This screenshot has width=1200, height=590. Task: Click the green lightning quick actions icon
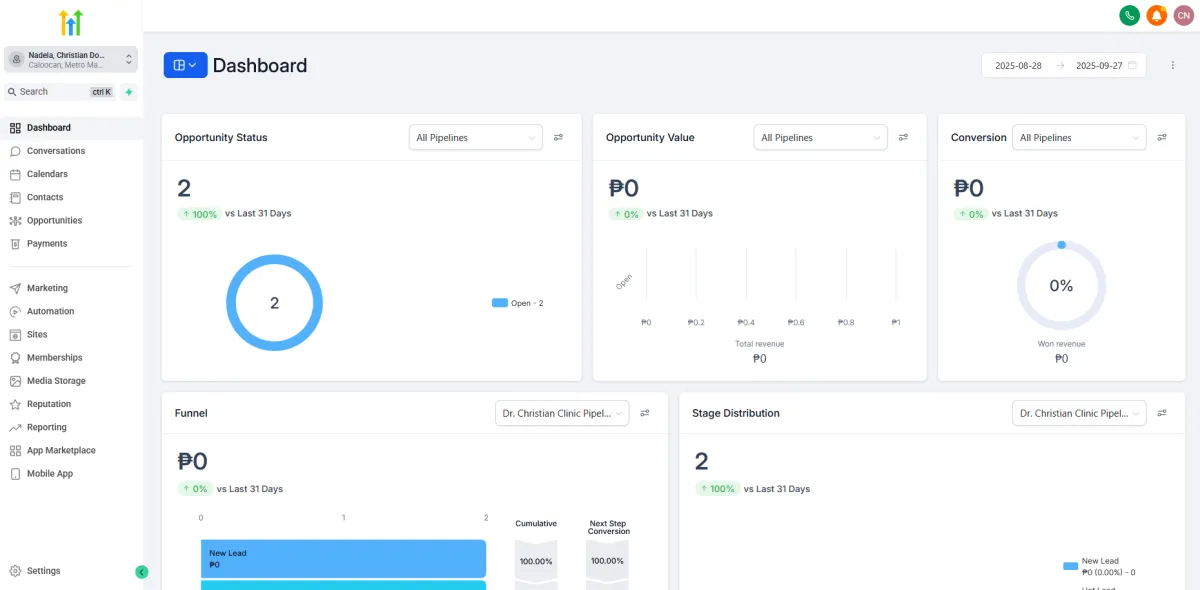tap(129, 92)
